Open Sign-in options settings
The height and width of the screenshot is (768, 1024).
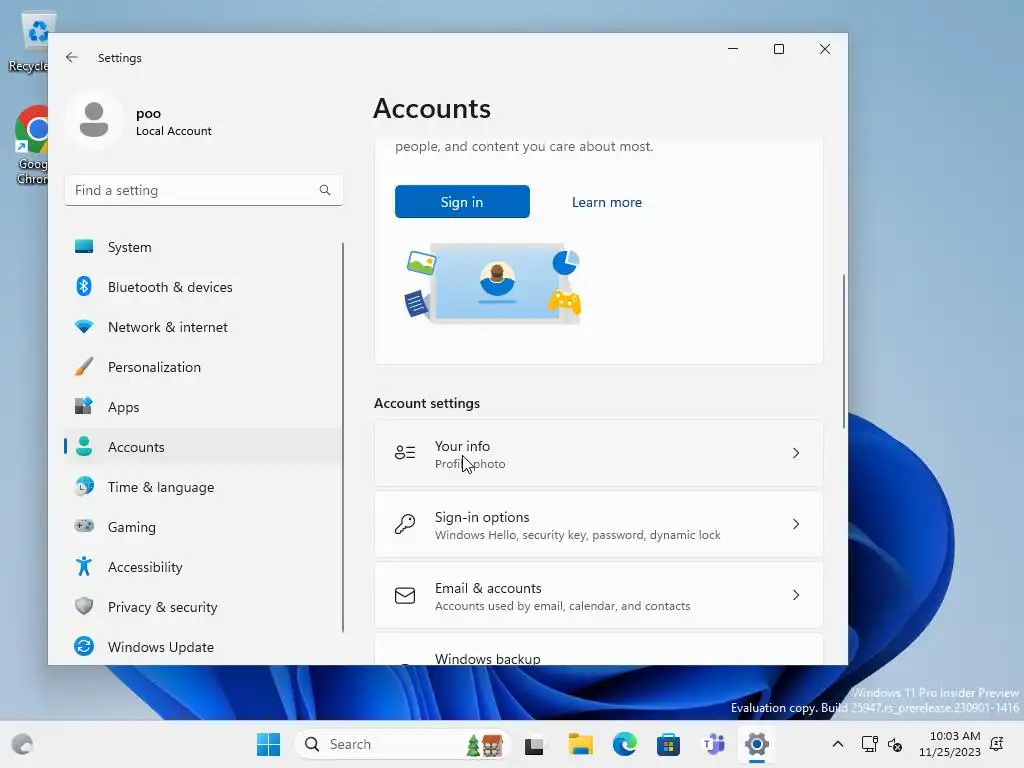click(x=599, y=524)
